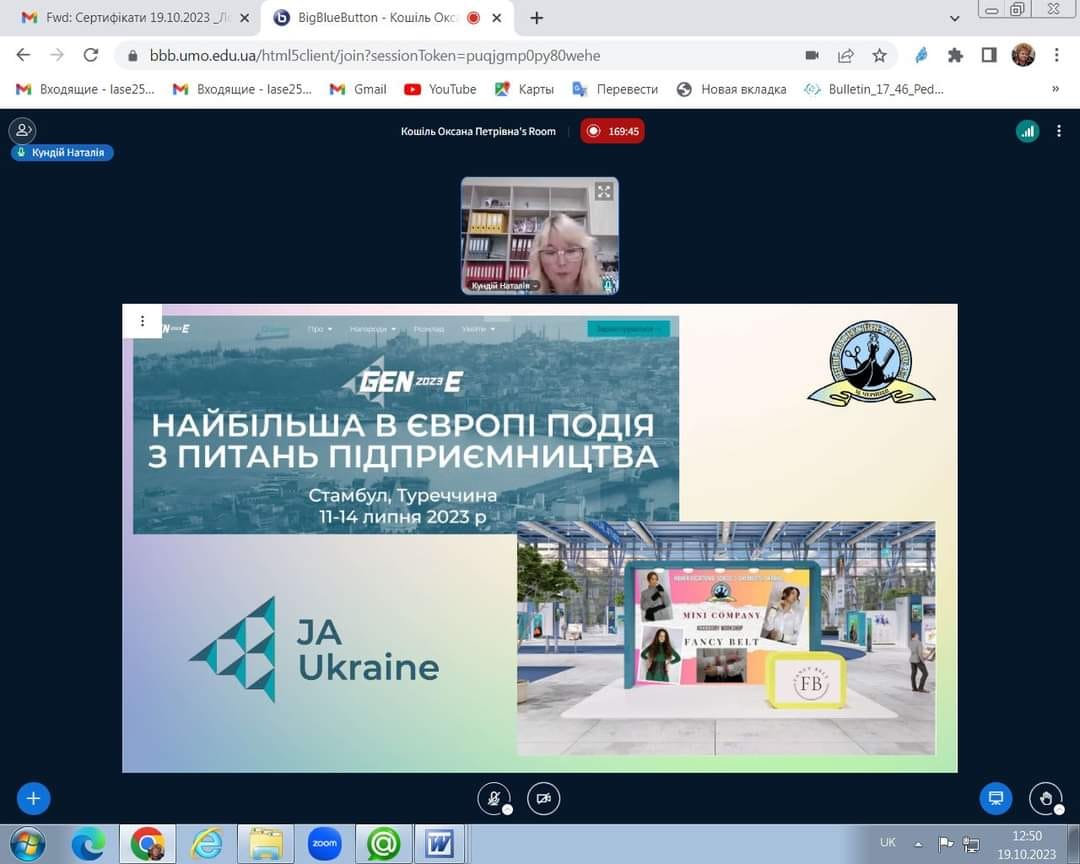
Task: Go back in browser history
Action: 23,55
